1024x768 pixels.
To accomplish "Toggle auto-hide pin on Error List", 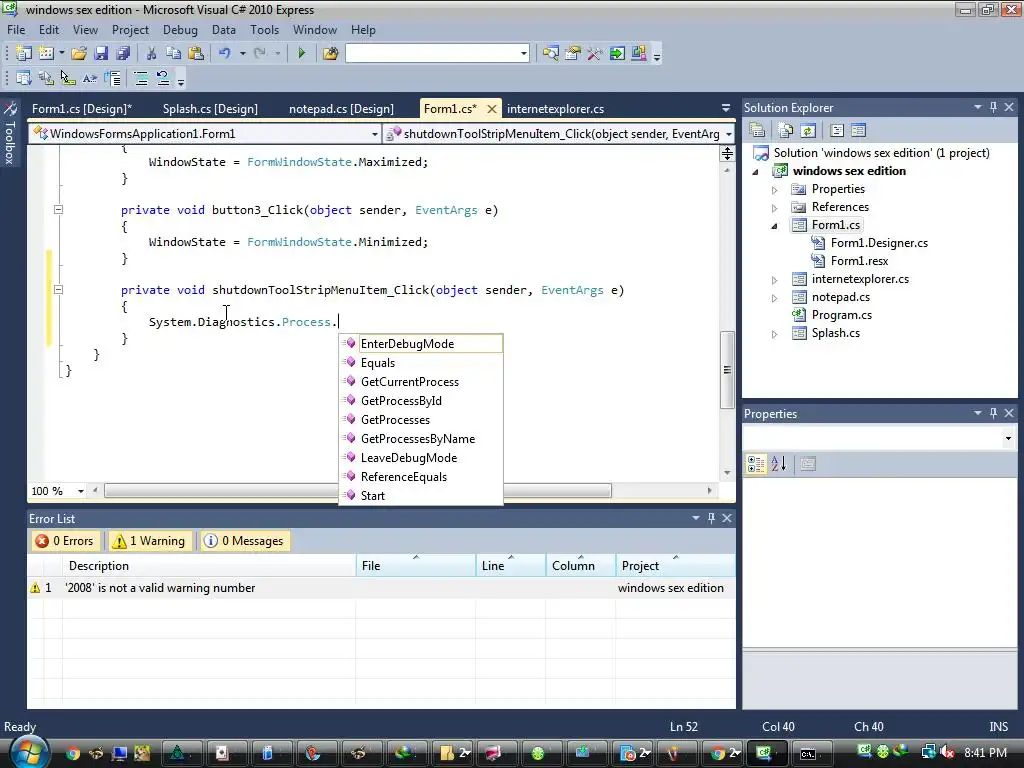I will (711, 518).
